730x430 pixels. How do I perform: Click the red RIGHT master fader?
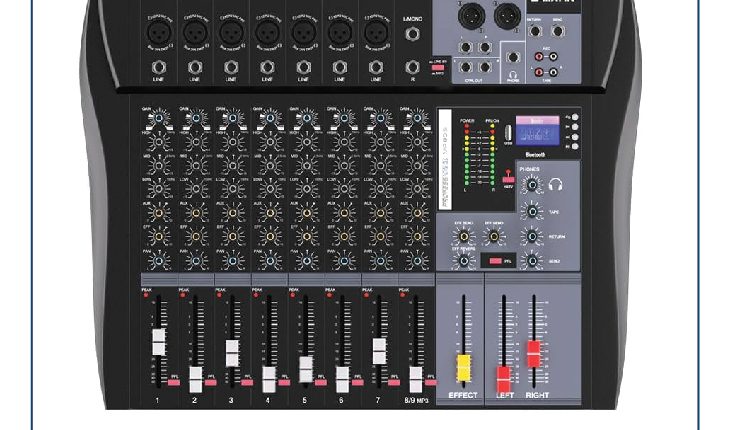click(x=533, y=353)
